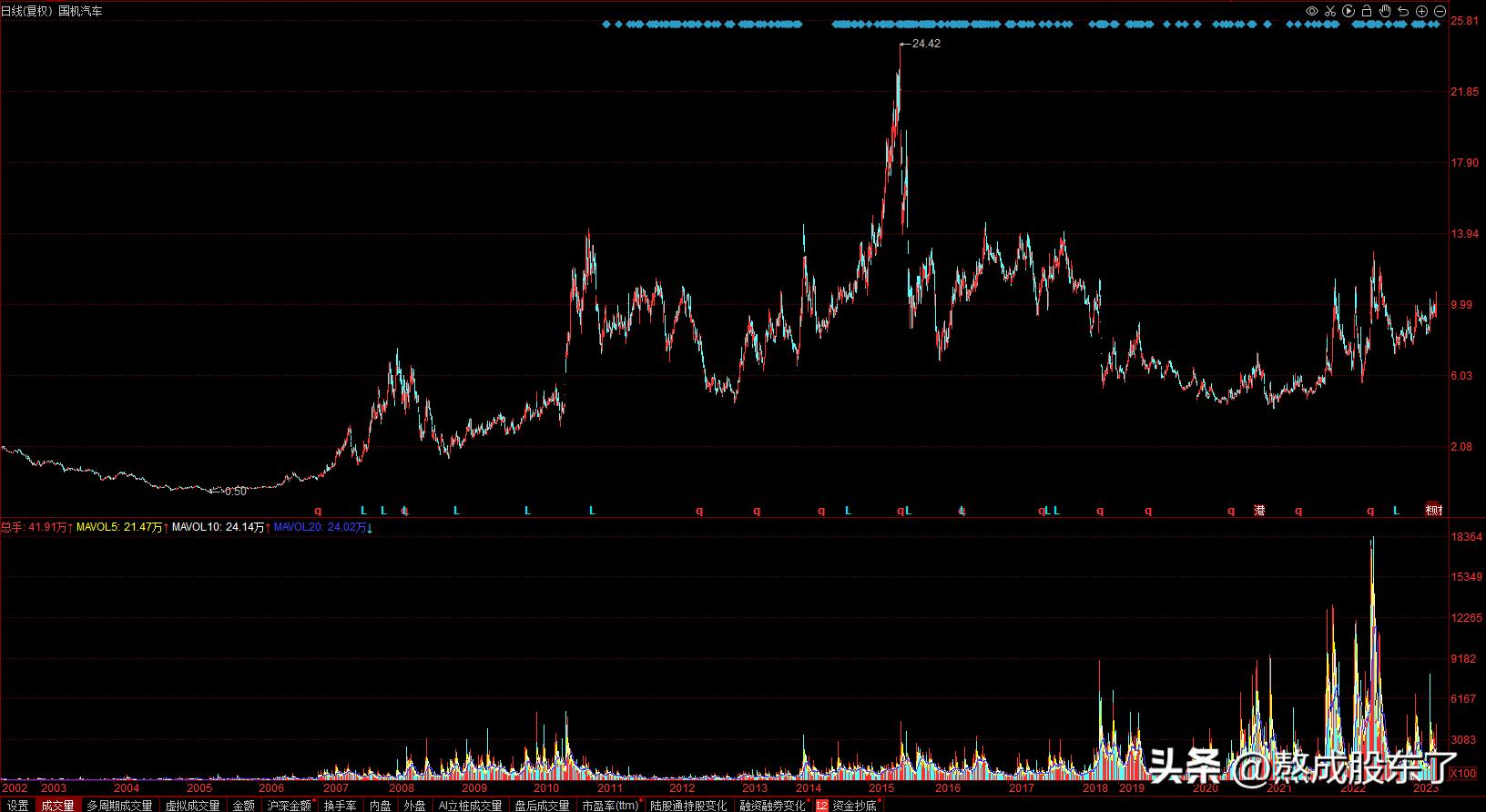Open the 沪深金额 indicator tab
Viewport: 1486px width, 812px height.
(290, 806)
